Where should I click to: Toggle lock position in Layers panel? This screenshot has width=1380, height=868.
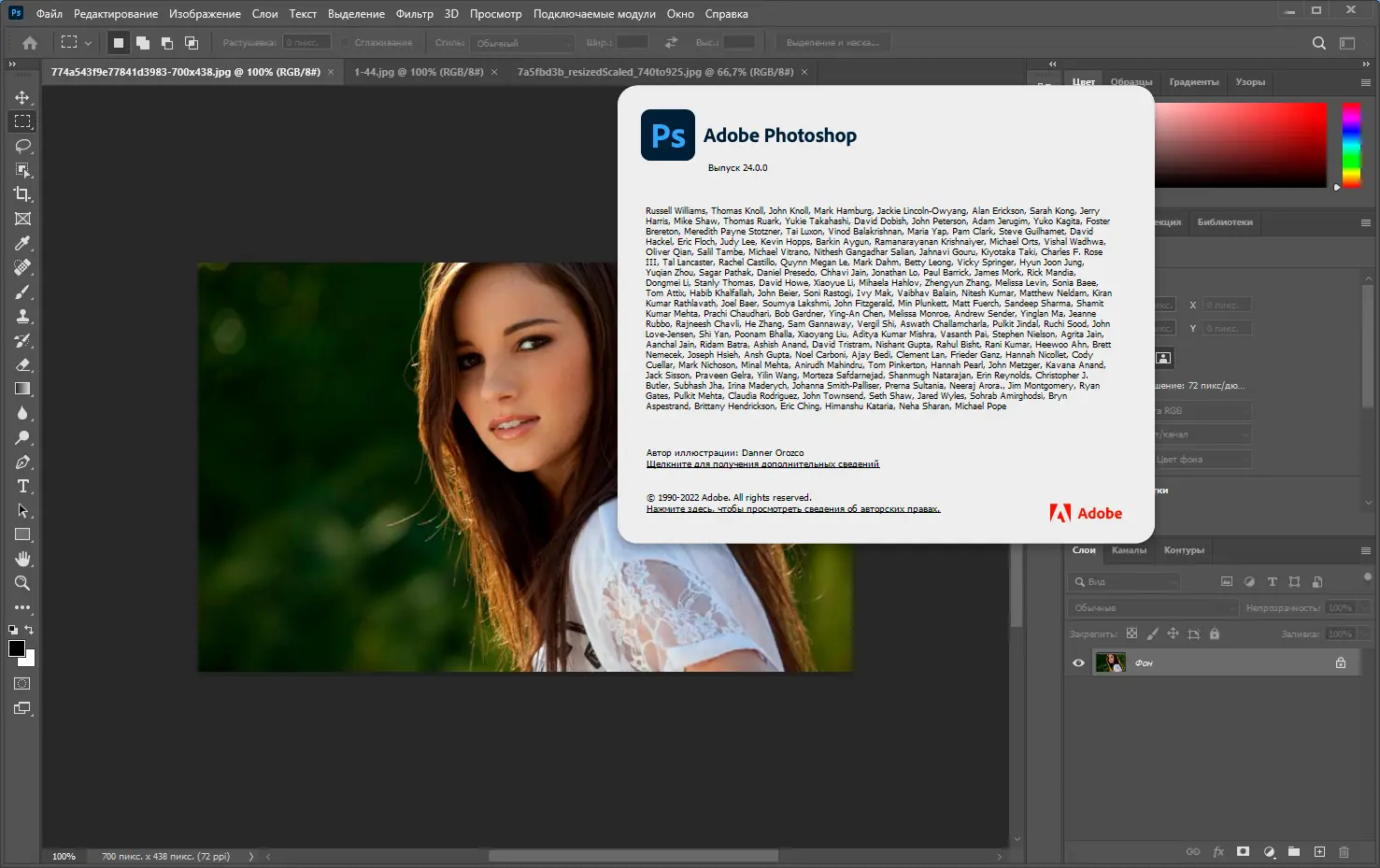(x=1173, y=633)
